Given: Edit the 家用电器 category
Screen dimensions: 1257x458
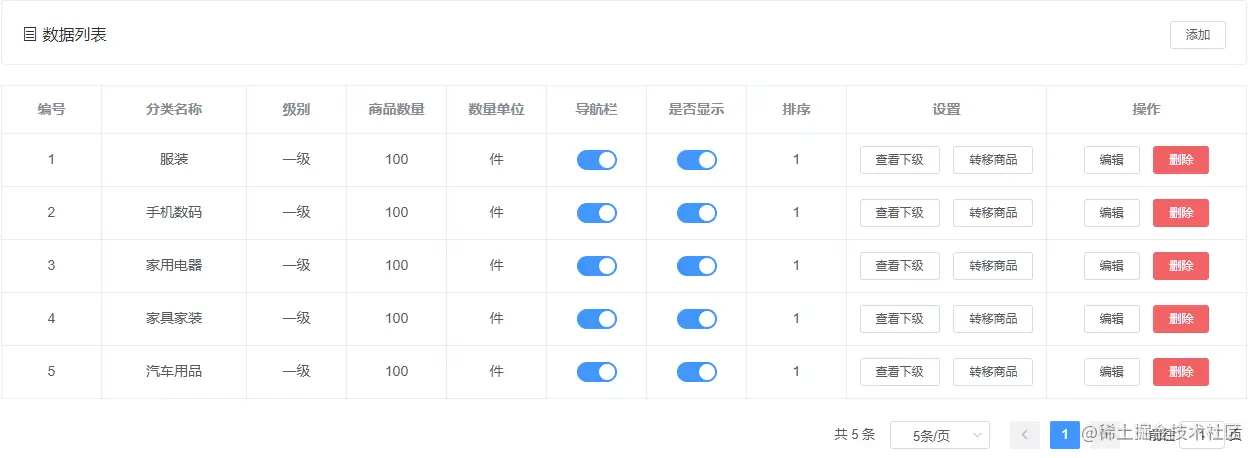Looking at the screenshot, I should tap(1112, 266).
